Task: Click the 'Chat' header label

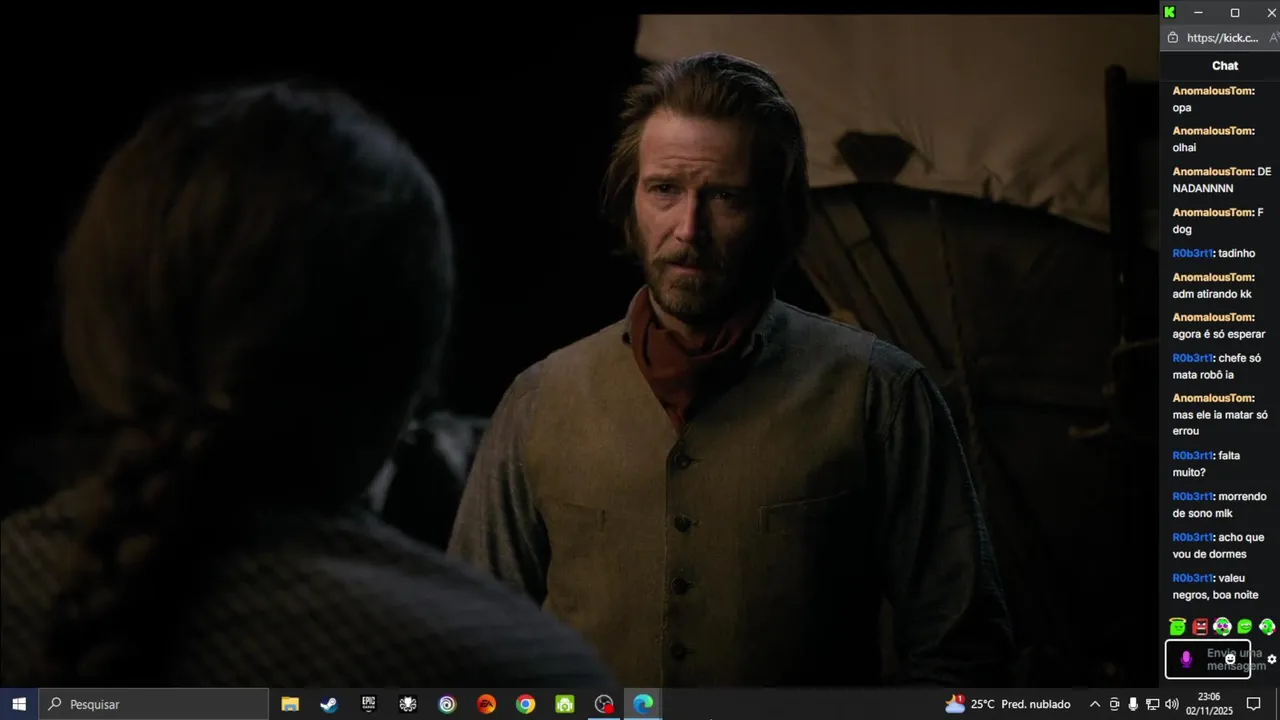Action: coord(1225,65)
